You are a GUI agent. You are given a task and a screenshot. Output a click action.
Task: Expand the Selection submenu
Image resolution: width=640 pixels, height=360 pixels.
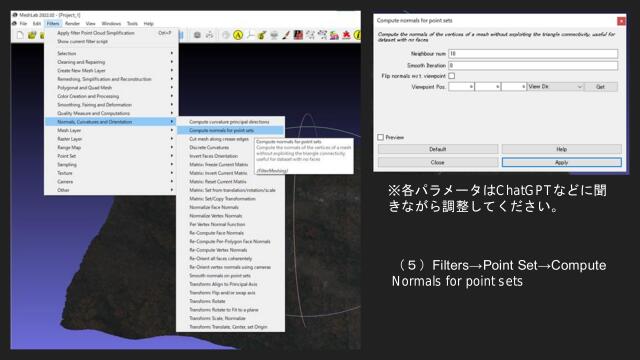(111, 53)
